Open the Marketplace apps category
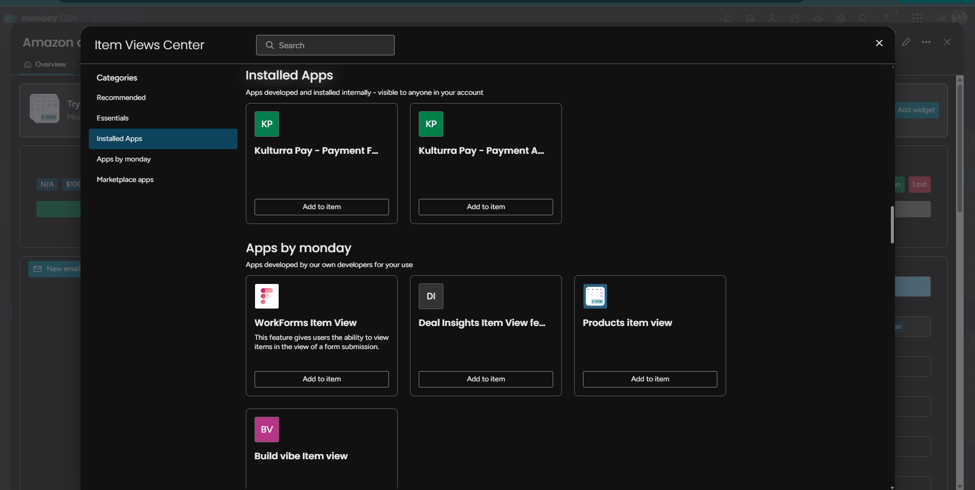 125,180
